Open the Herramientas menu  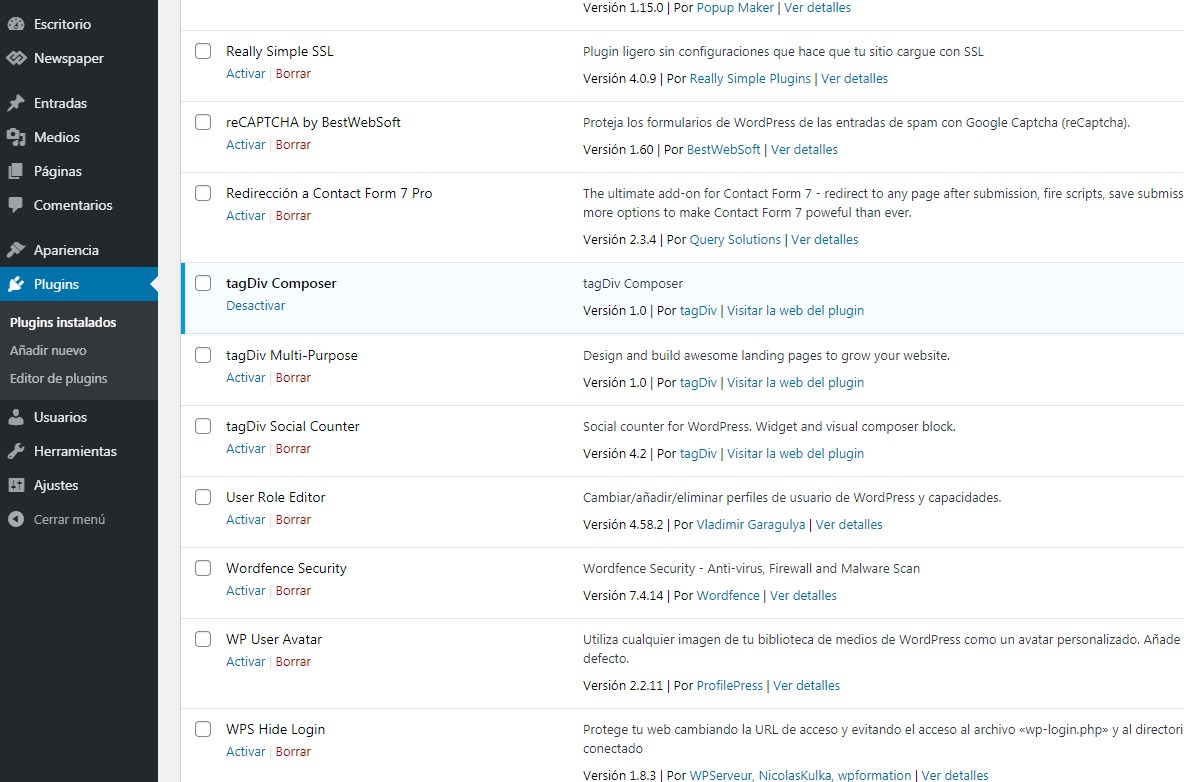point(79,451)
